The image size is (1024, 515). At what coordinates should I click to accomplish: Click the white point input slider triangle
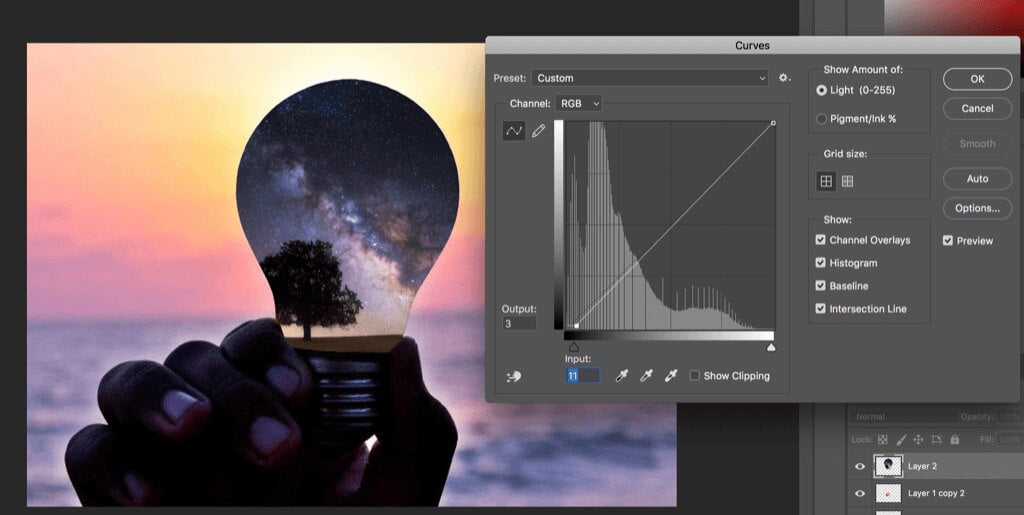point(771,347)
